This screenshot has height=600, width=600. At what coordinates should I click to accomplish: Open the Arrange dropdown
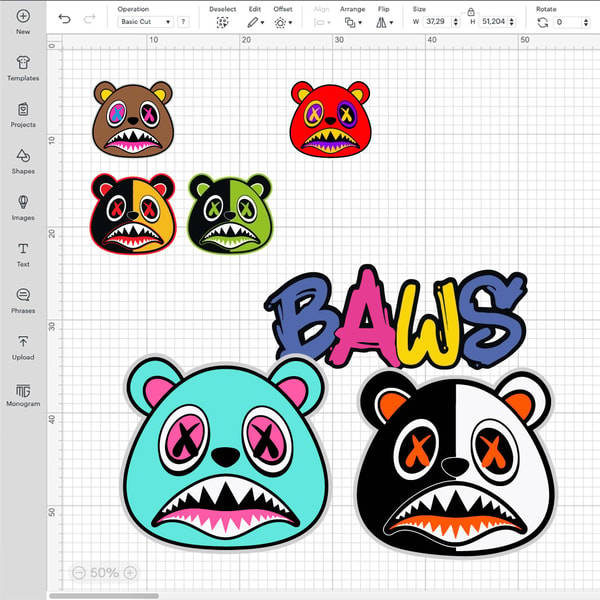(353, 23)
